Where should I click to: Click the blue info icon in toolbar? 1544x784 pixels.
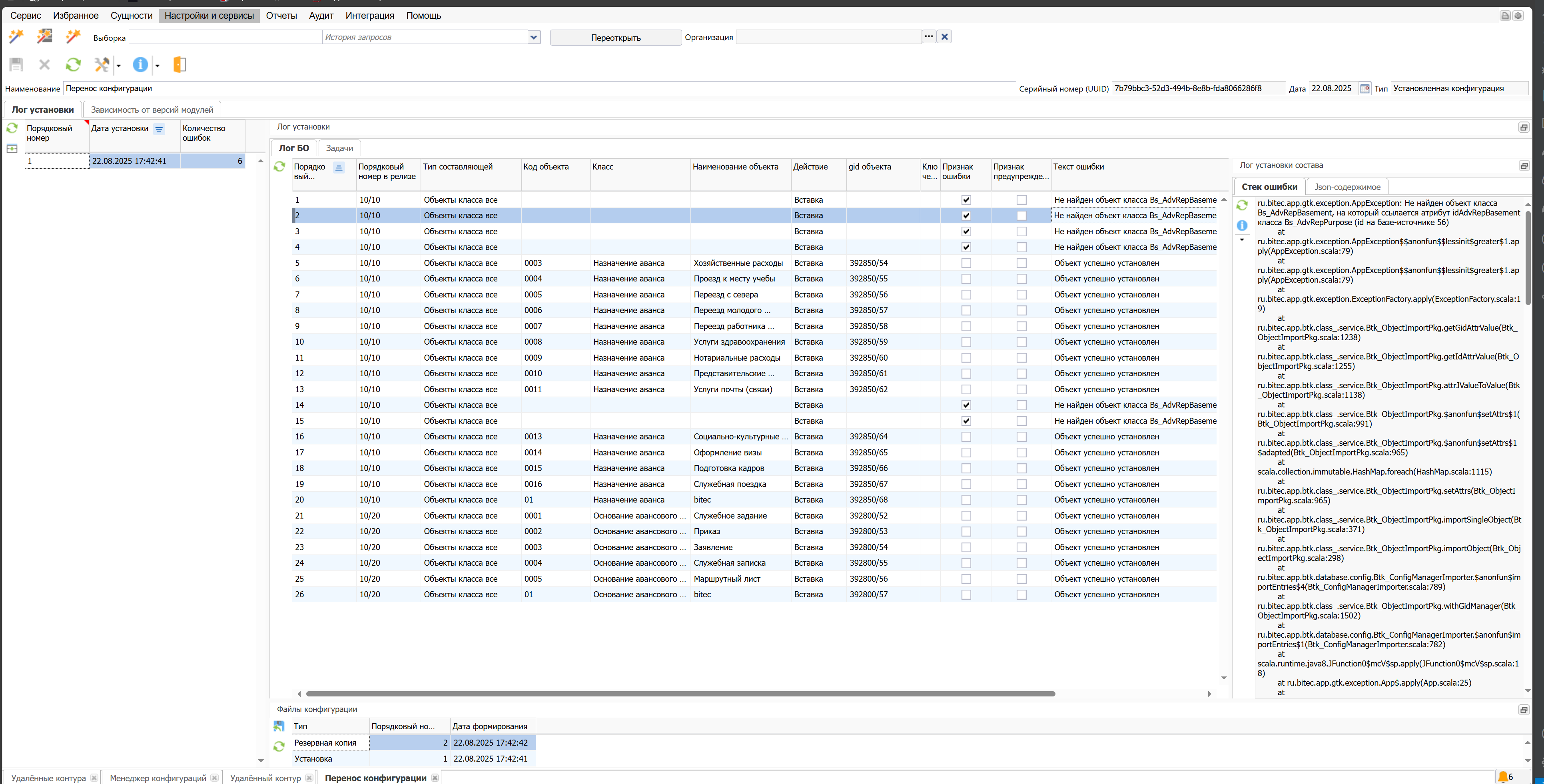click(140, 65)
